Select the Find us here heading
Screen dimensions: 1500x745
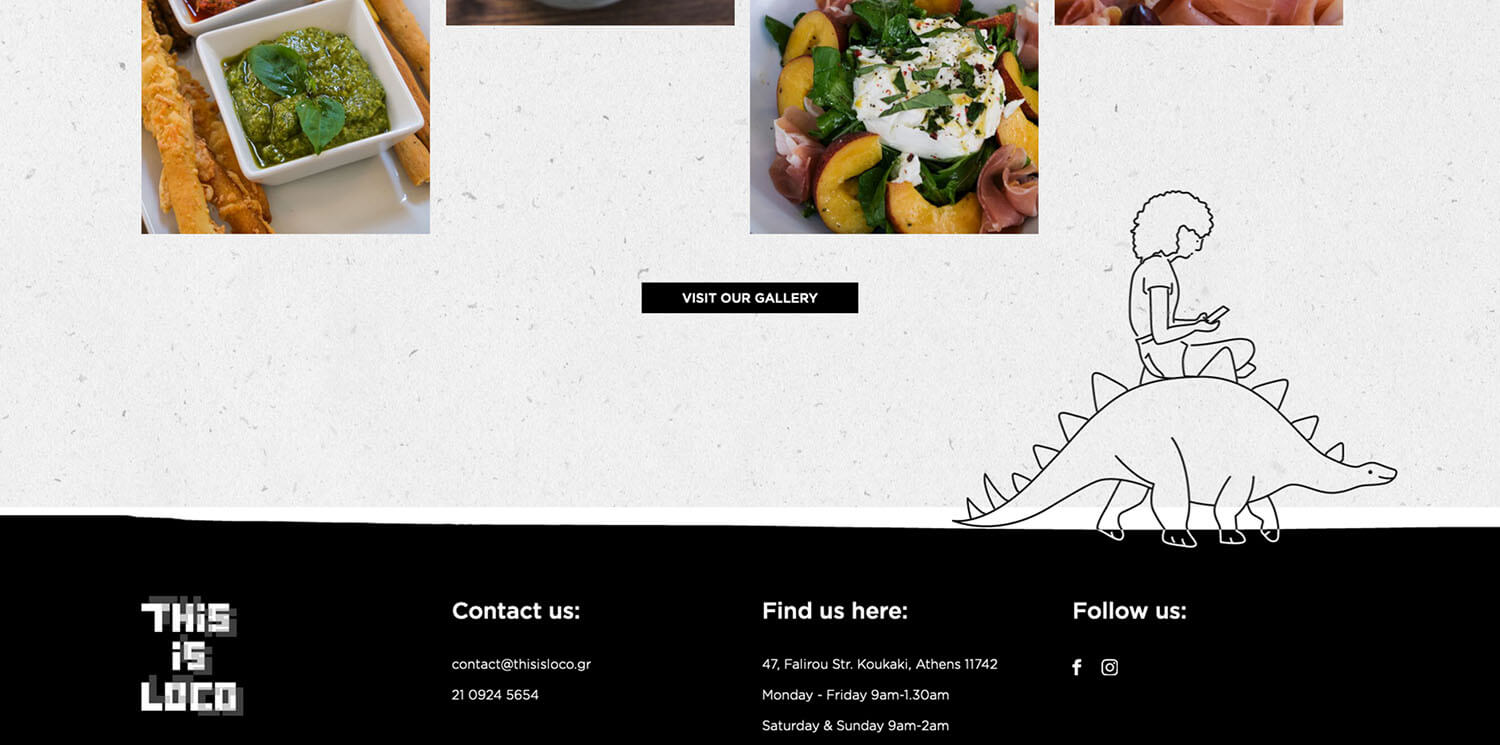click(x=835, y=611)
